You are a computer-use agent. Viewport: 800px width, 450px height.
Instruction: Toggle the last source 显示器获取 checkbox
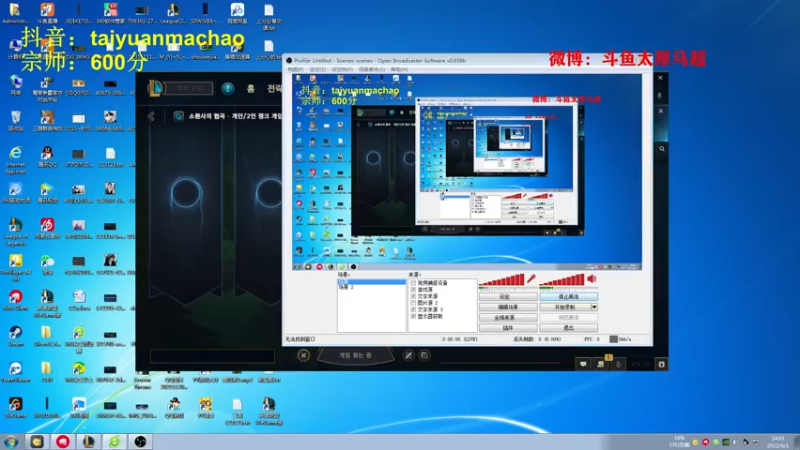click(x=413, y=316)
